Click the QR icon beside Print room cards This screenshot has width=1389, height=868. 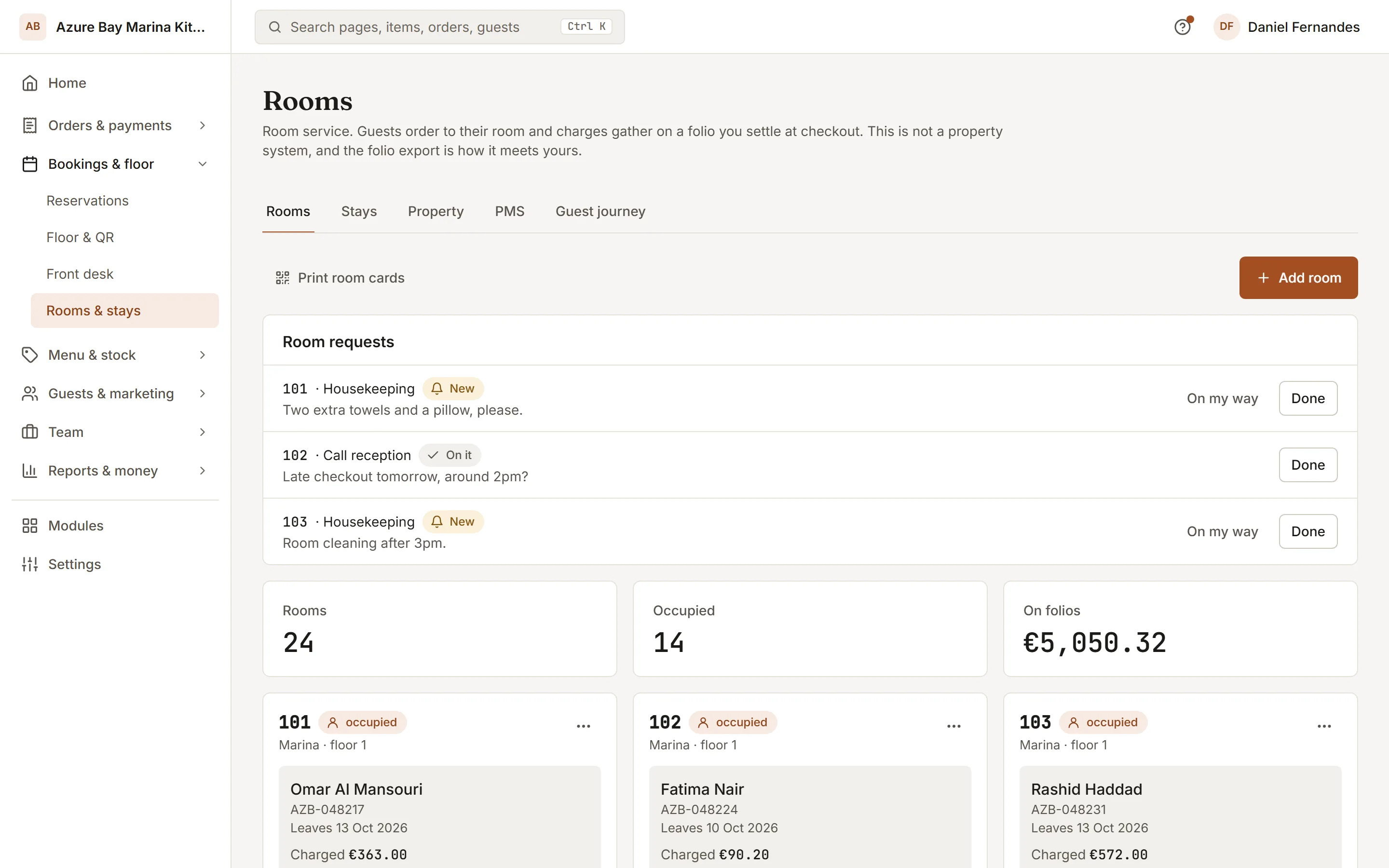click(x=283, y=278)
